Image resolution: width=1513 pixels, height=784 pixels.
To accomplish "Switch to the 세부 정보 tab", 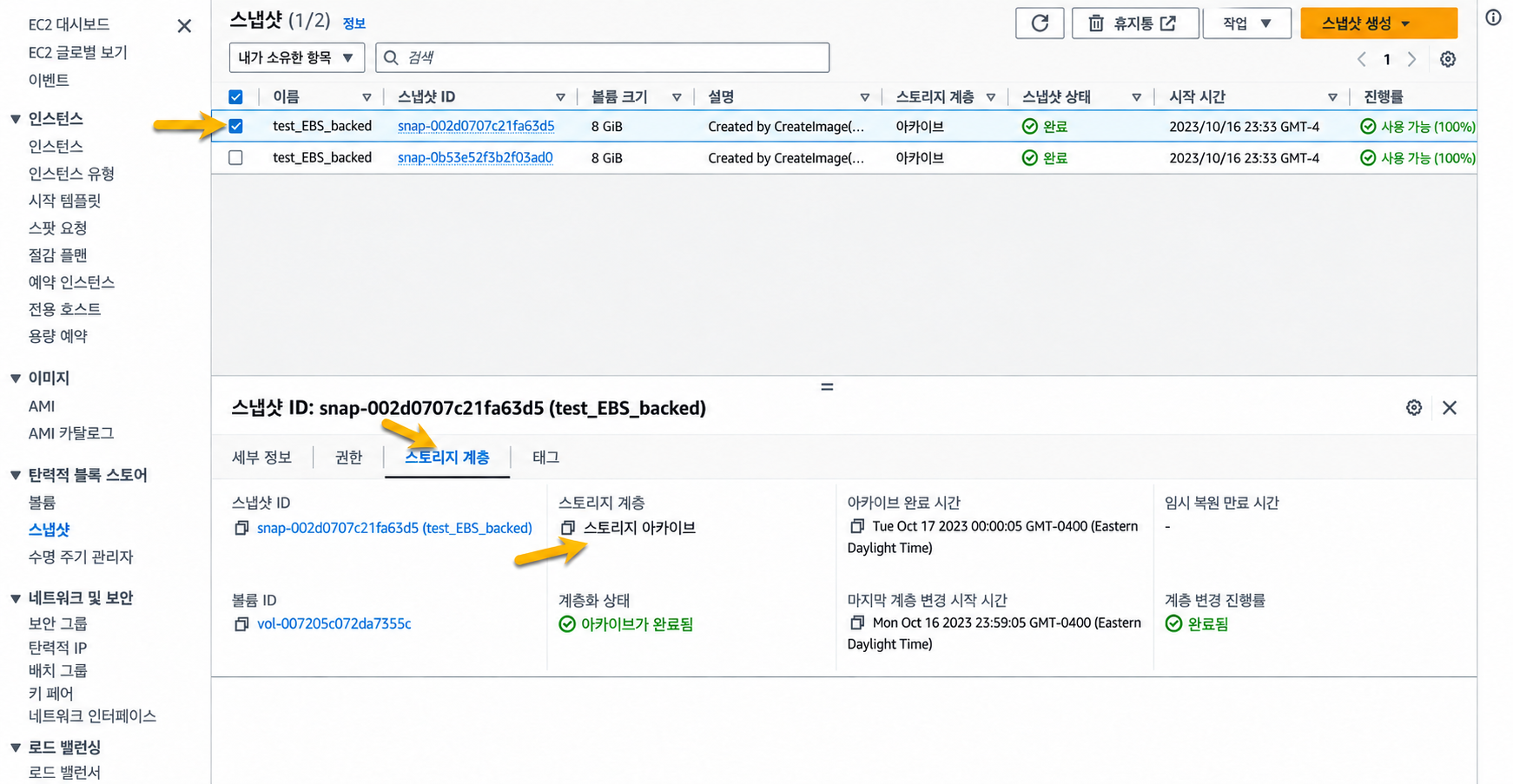I will coord(261,458).
